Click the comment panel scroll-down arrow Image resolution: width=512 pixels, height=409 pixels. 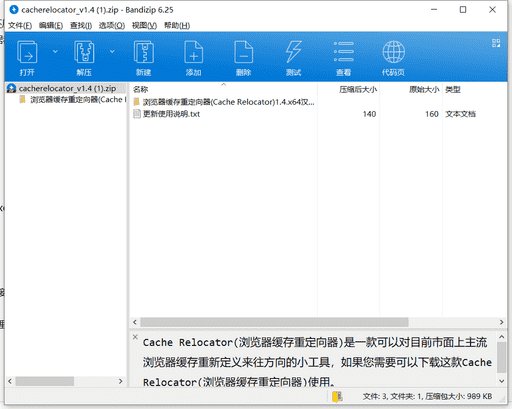(502, 381)
